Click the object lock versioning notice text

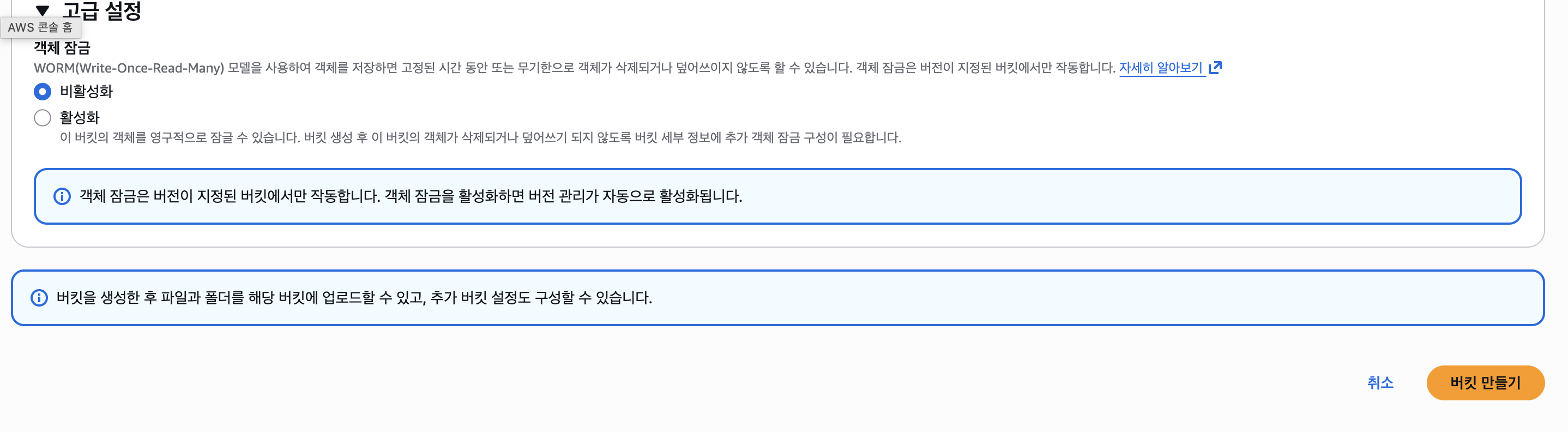(x=411, y=196)
